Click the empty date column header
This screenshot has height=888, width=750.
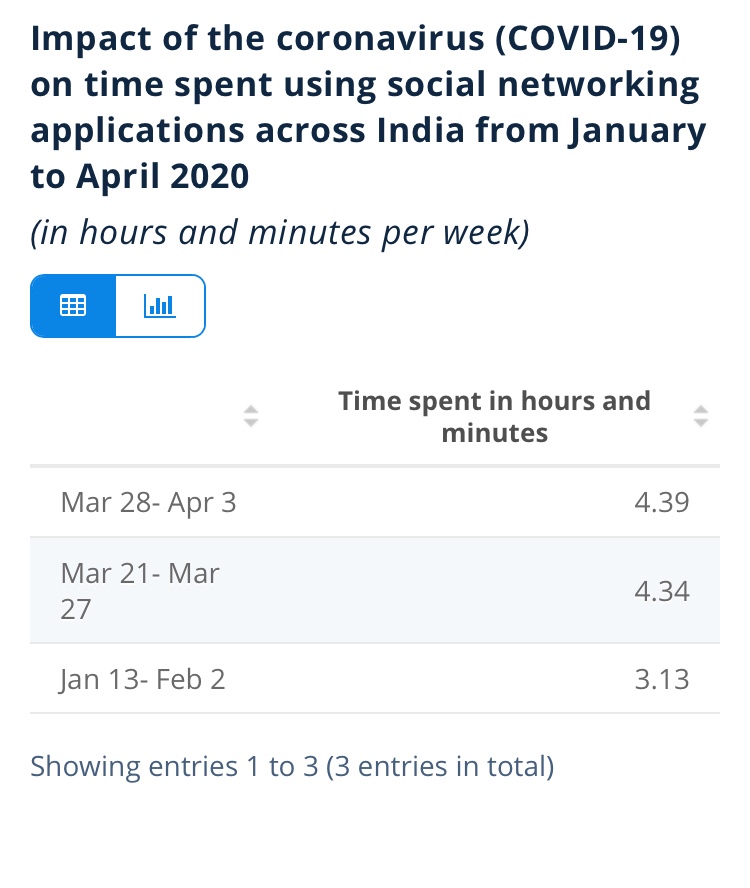click(x=150, y=417)
